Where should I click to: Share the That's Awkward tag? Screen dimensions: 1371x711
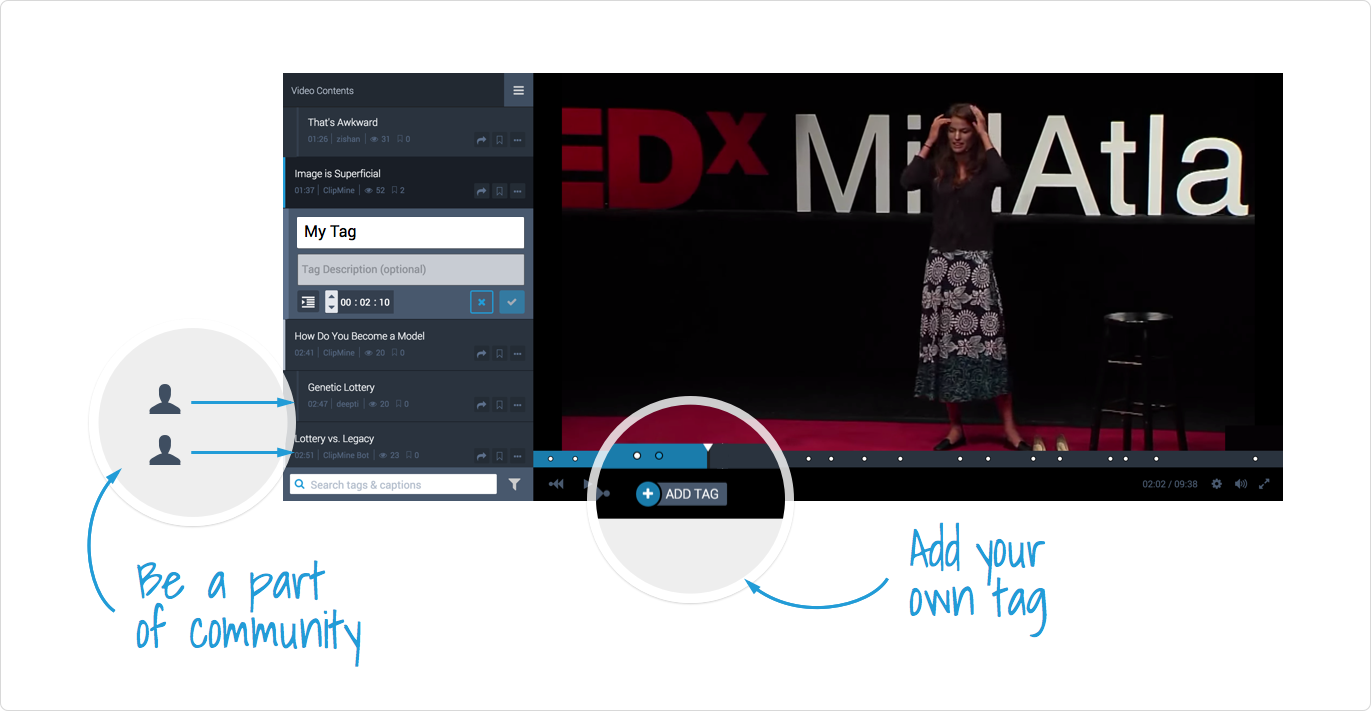pos(481,140)
